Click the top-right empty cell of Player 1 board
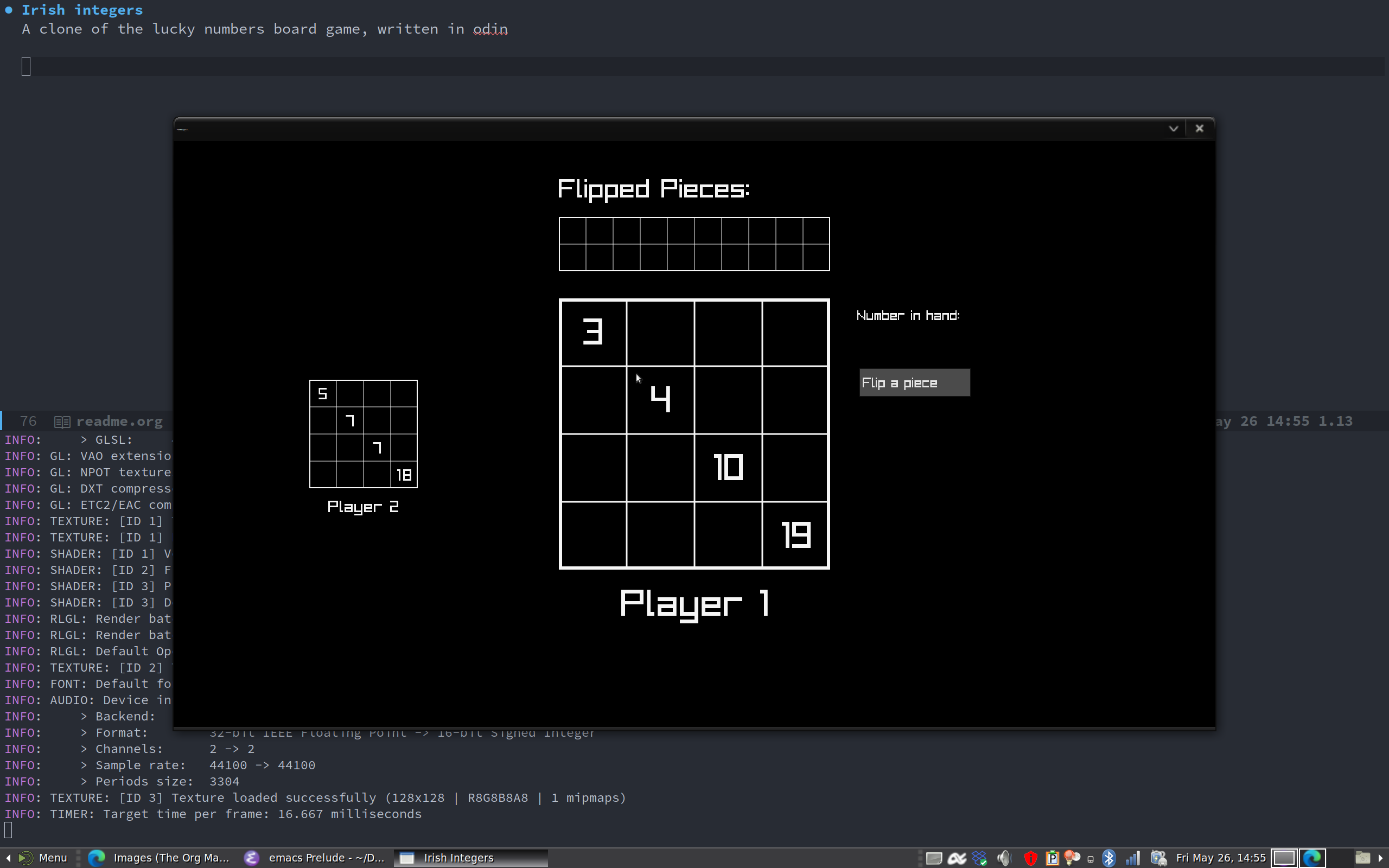Screen dimensions: 1389x868 pos(795,333)
